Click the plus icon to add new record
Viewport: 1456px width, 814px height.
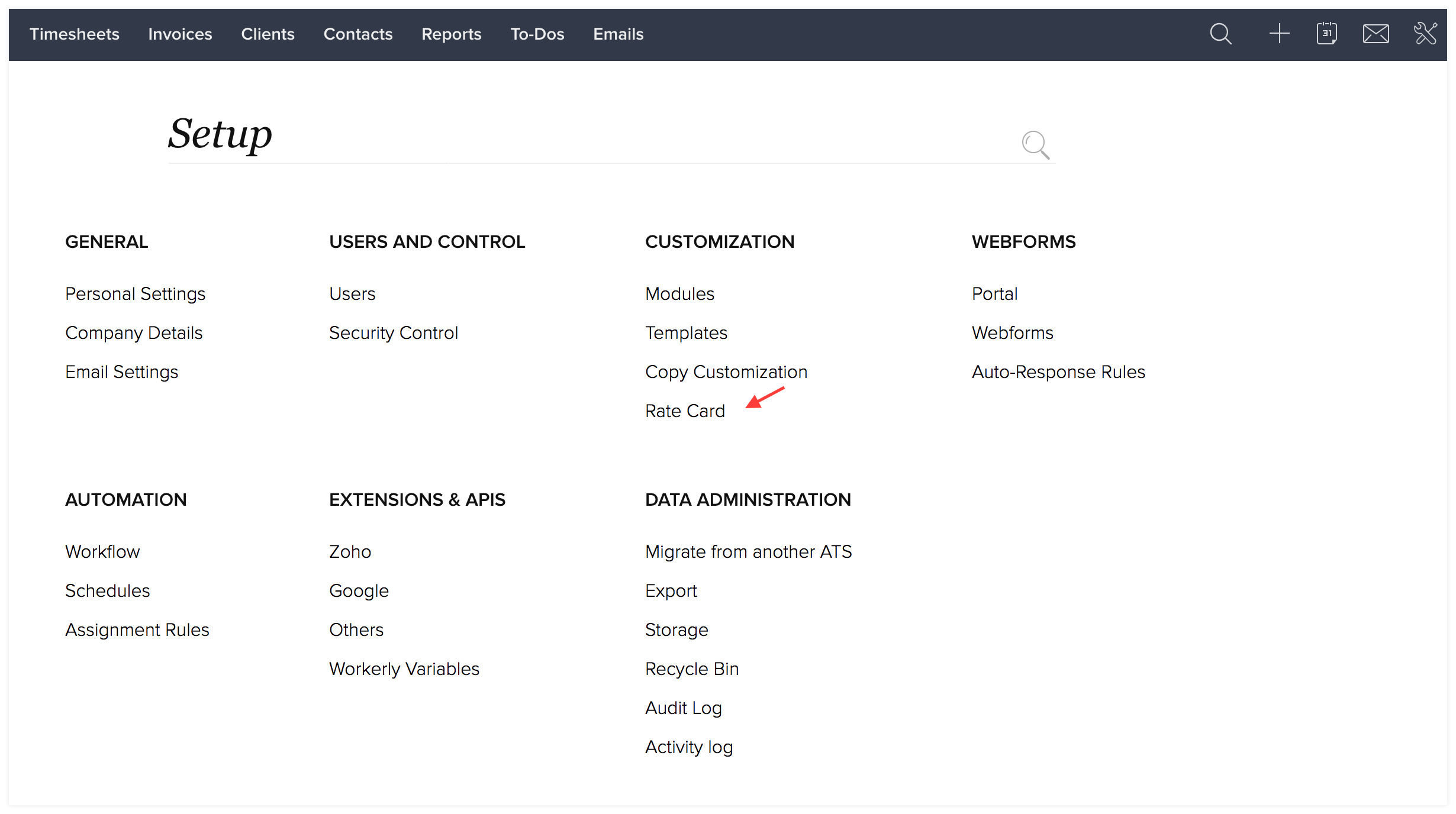1279,34
